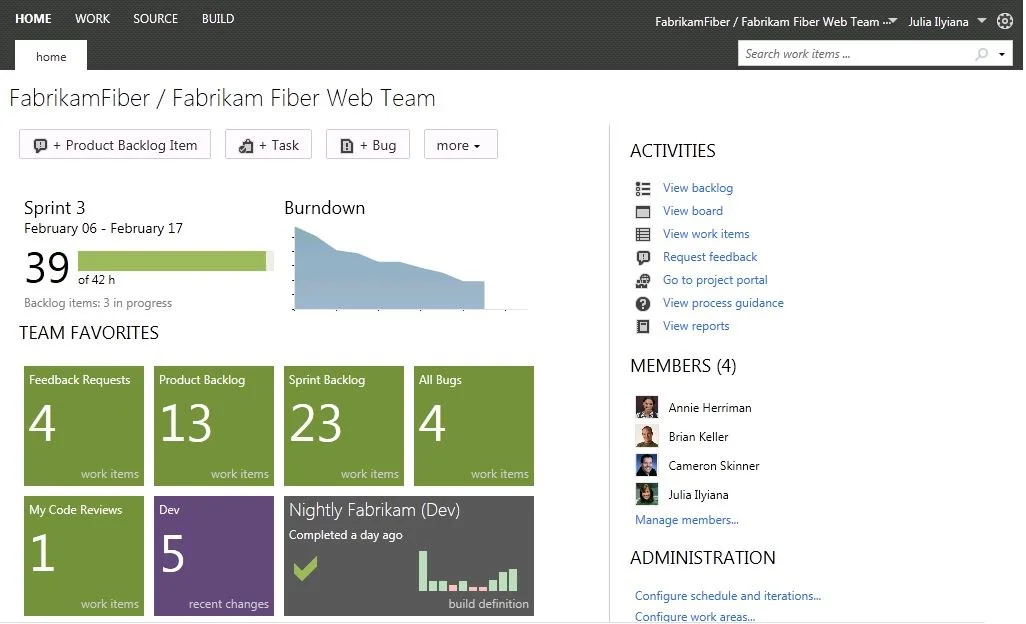Screen dimensions: 1026x624
Task: Add a new Task
Action: [268, 145]
